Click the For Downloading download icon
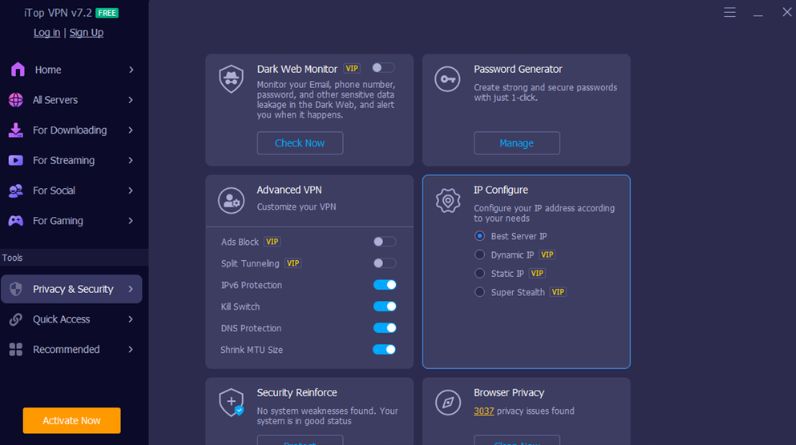796x445 pixels. (16, 130)
